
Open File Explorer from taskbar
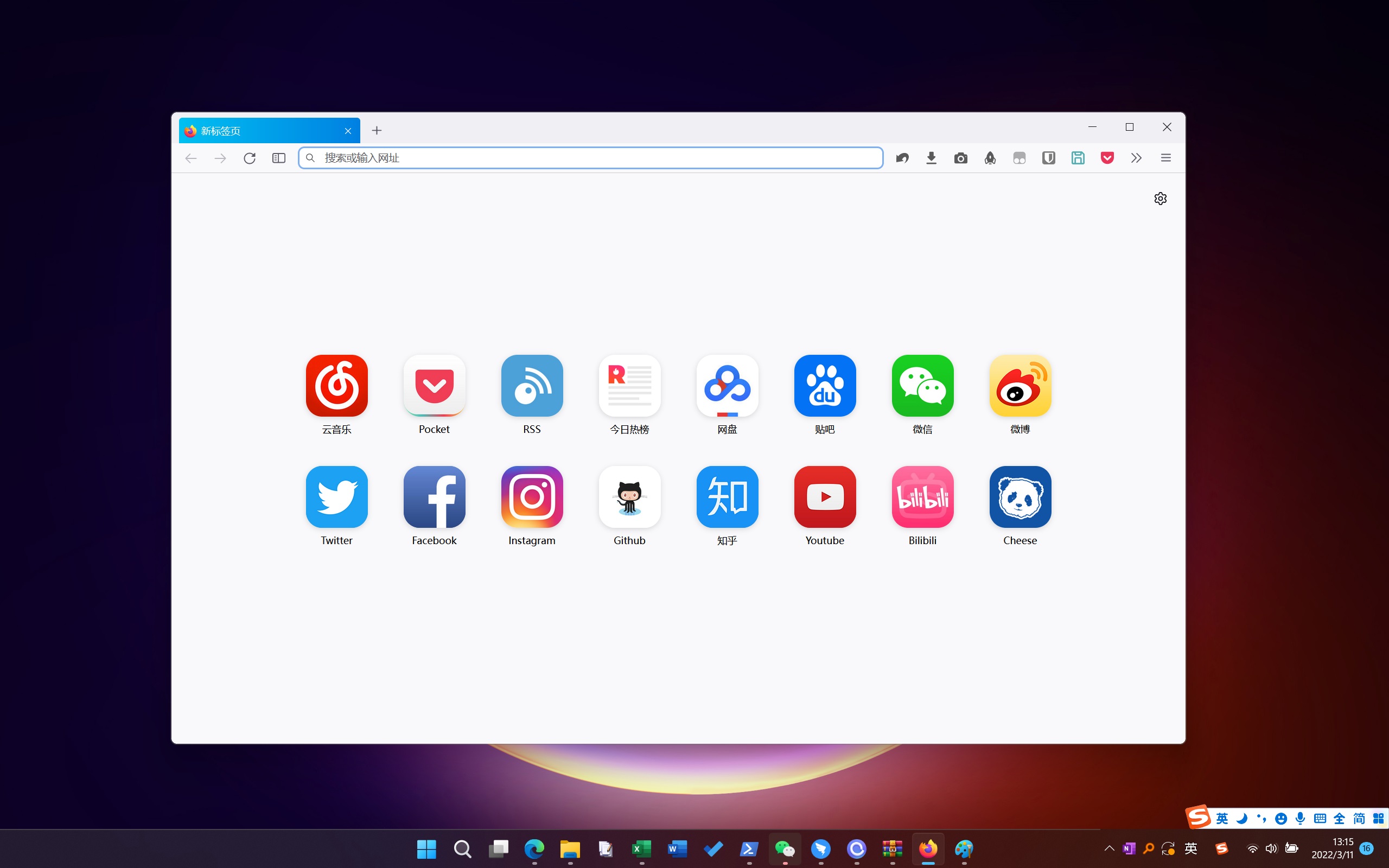pos(570,848)
